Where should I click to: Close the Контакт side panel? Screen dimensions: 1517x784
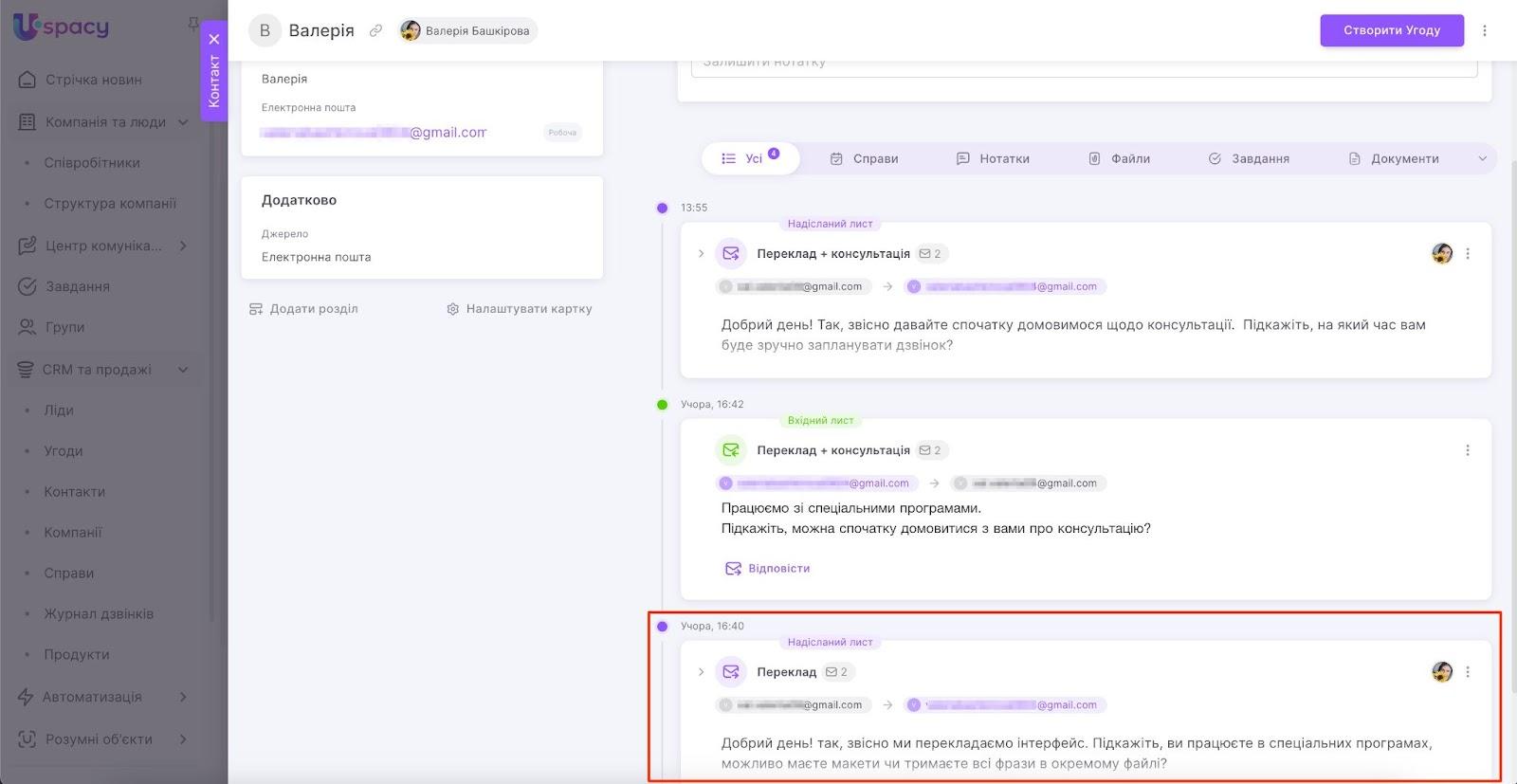coord(214,39)
